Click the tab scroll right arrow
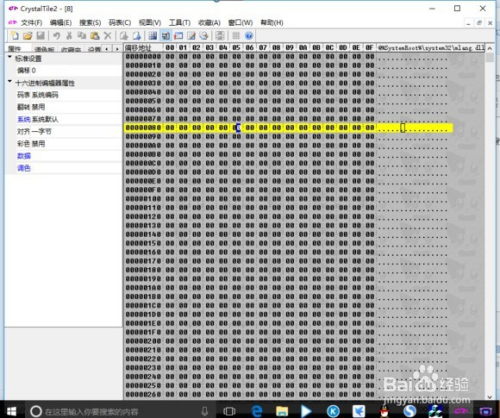 click(x=117, y=49)
